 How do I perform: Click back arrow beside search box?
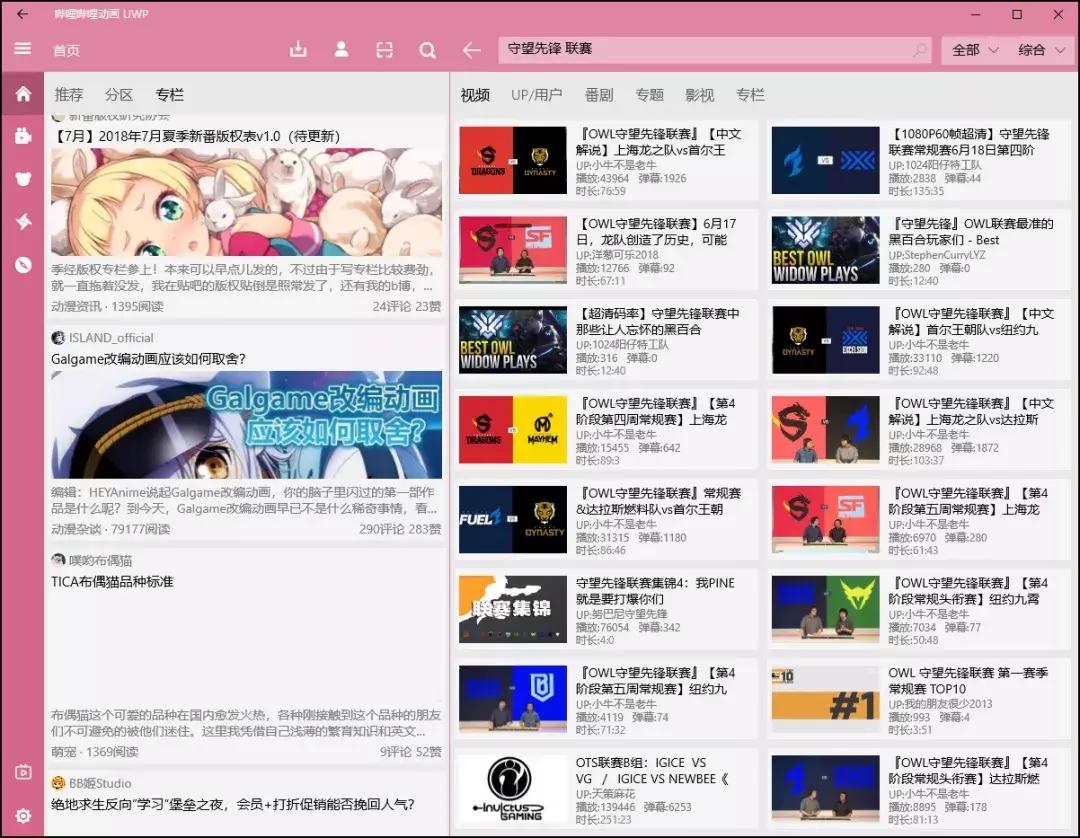pyautogui.click(x=472, y=50)
